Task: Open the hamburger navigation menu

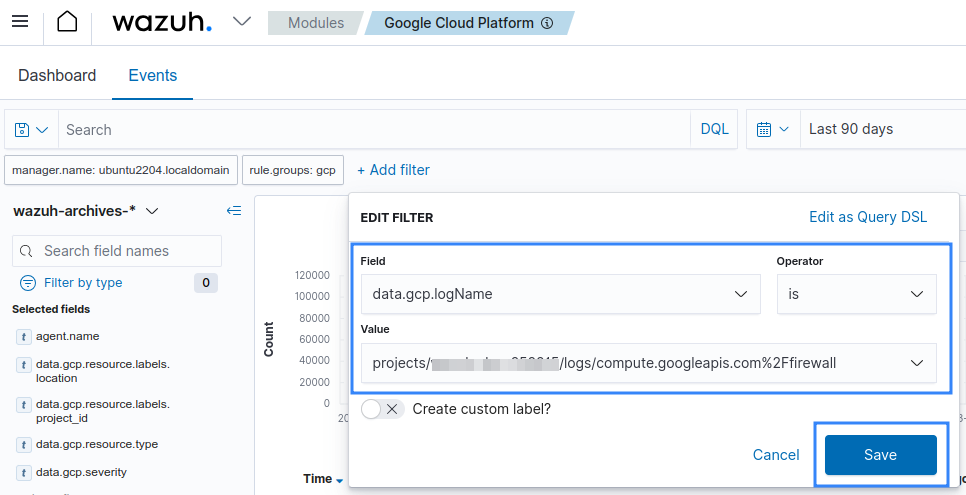Action: [x=20, y=22]
